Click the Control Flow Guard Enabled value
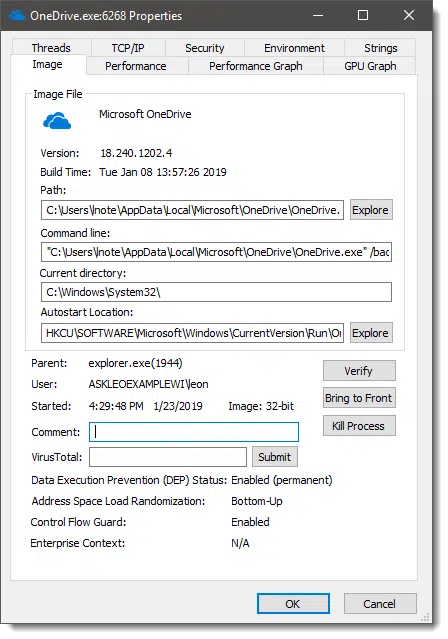The height and width of the screenshot is (639, 448). 250,522
